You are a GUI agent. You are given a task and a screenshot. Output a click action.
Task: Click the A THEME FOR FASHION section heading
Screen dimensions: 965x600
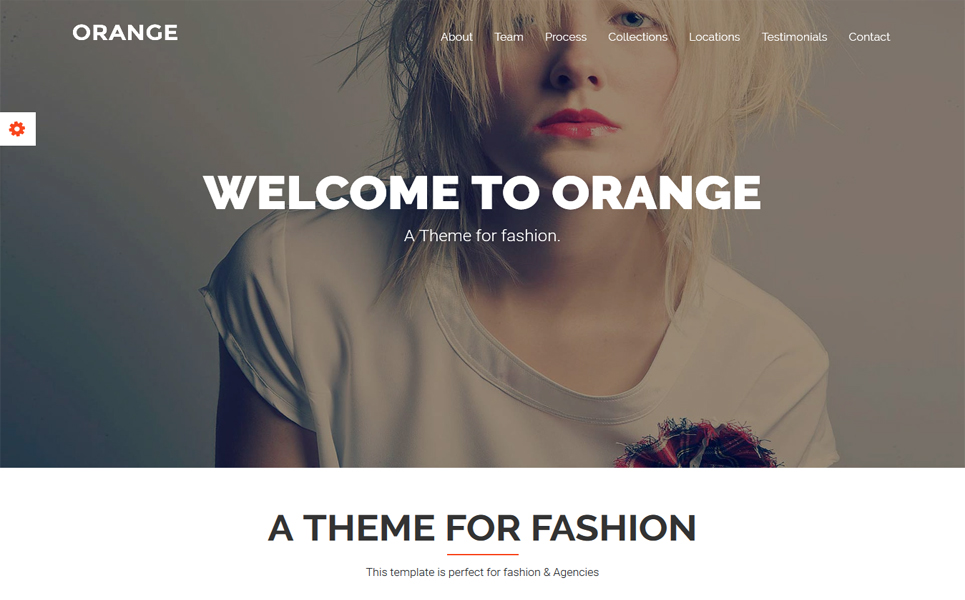(482, 528)
